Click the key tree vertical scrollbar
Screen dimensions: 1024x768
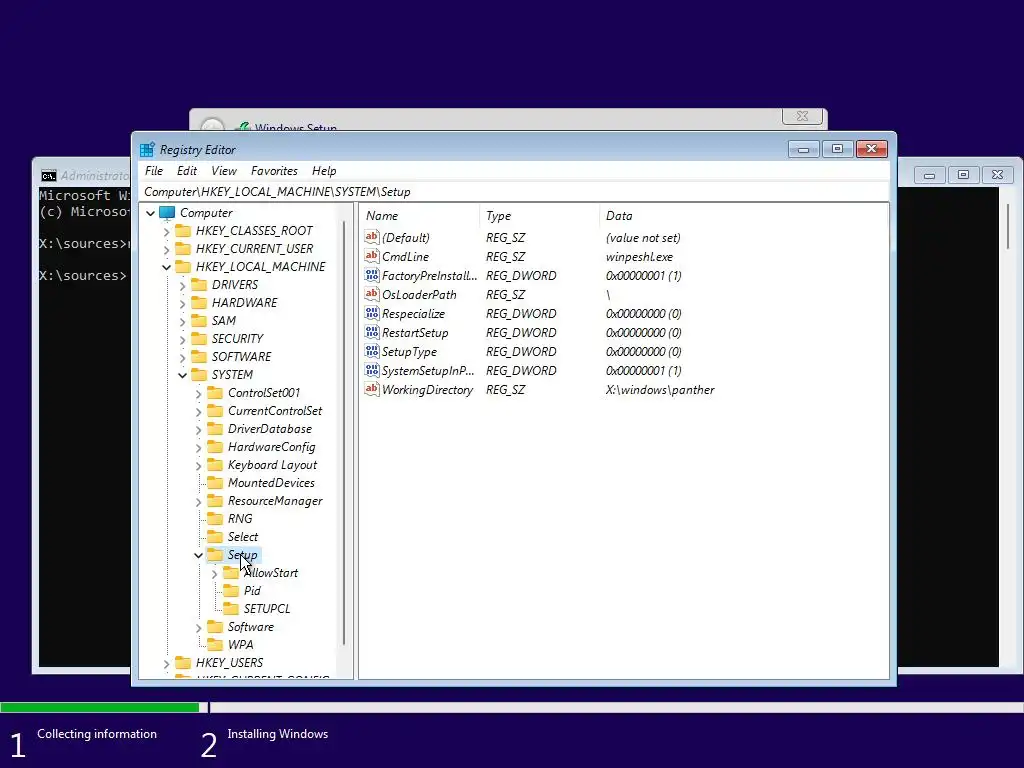(344, 432)
